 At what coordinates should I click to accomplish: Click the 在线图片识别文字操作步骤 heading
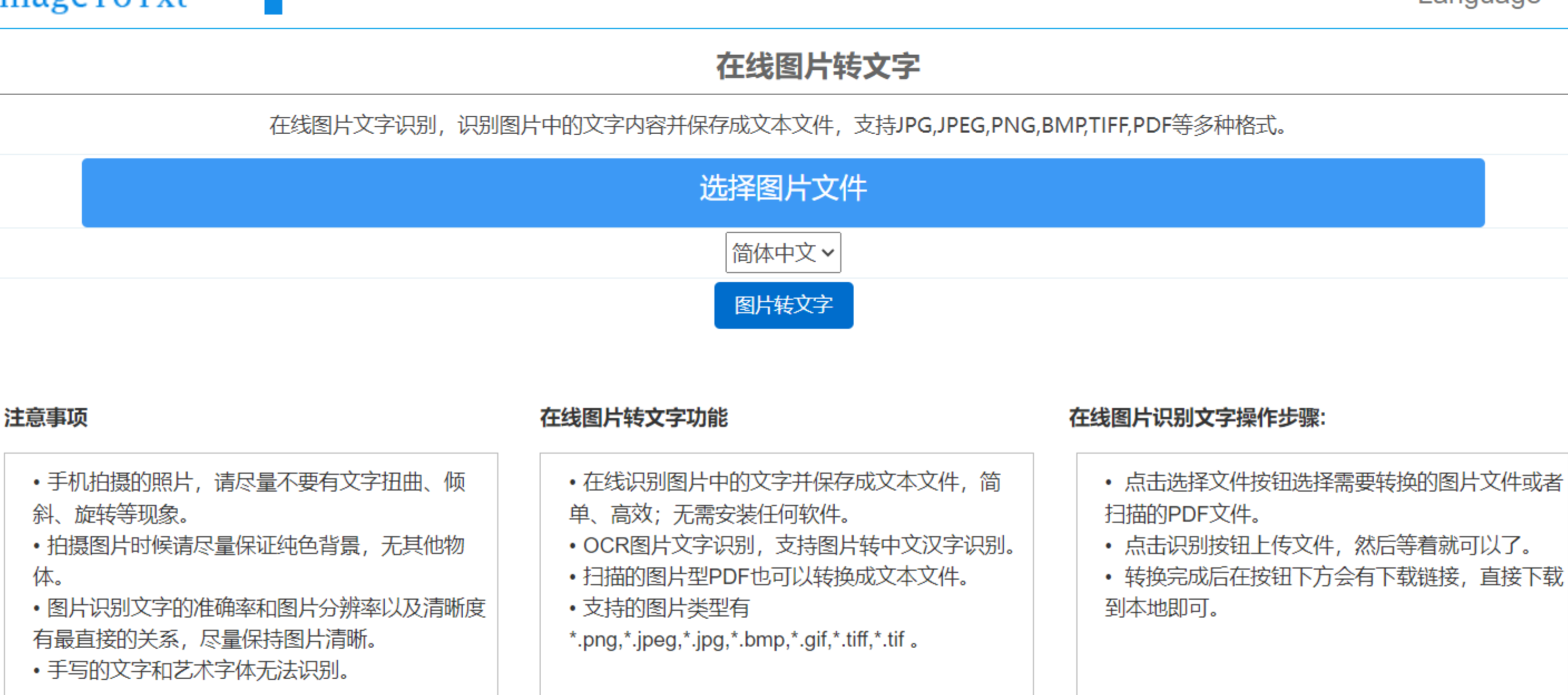point(1197,418)
